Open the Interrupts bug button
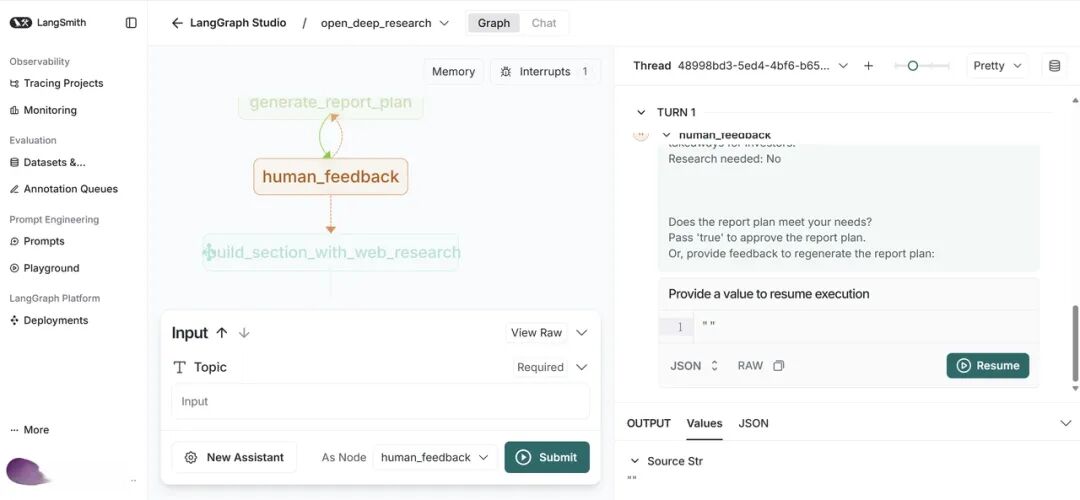 click(545, 72)
